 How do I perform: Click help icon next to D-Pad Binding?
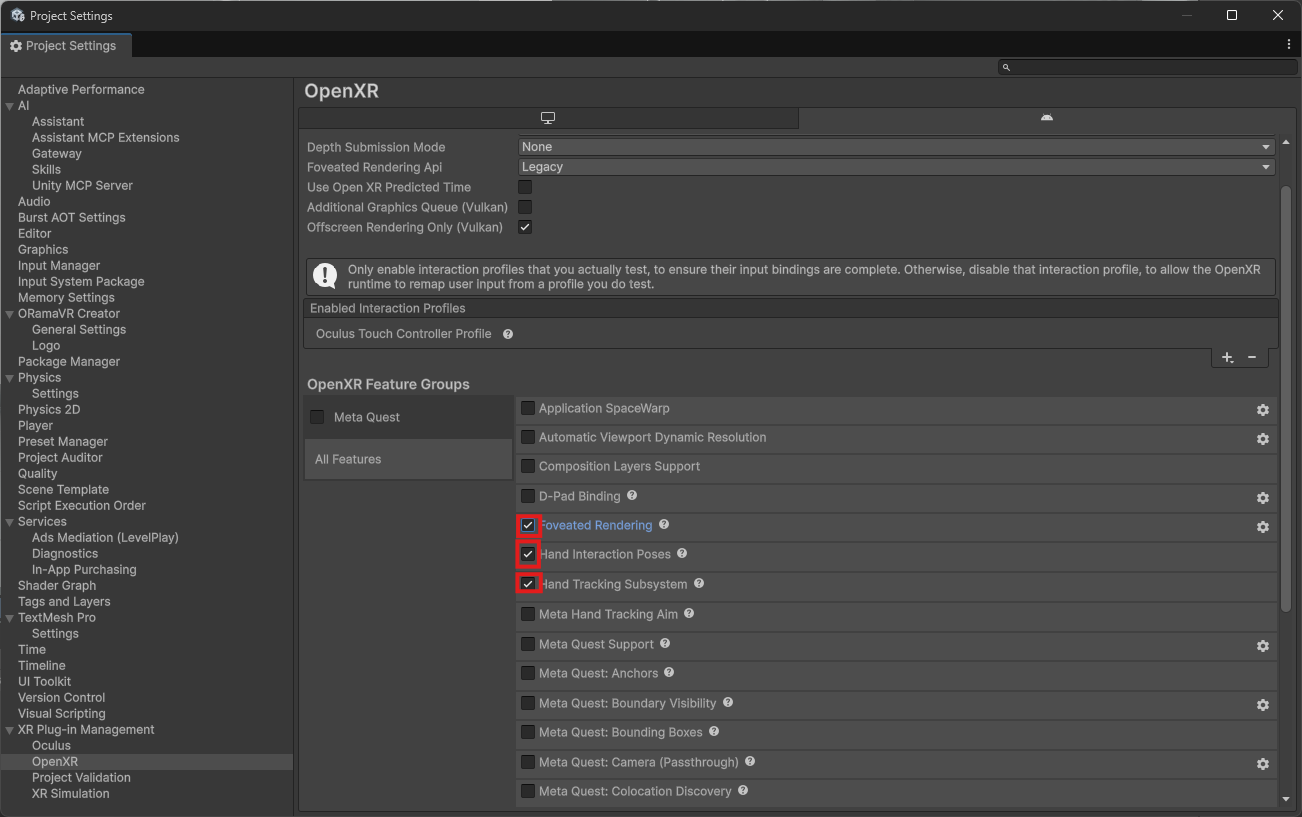[632, 495]
